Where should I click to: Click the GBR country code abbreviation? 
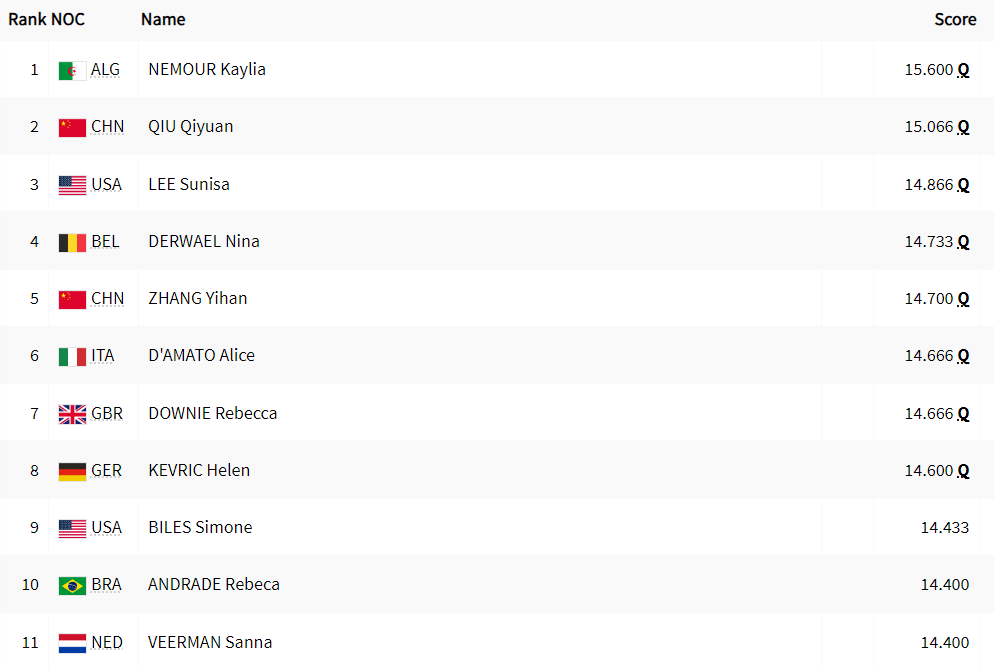tap(107, 413)
